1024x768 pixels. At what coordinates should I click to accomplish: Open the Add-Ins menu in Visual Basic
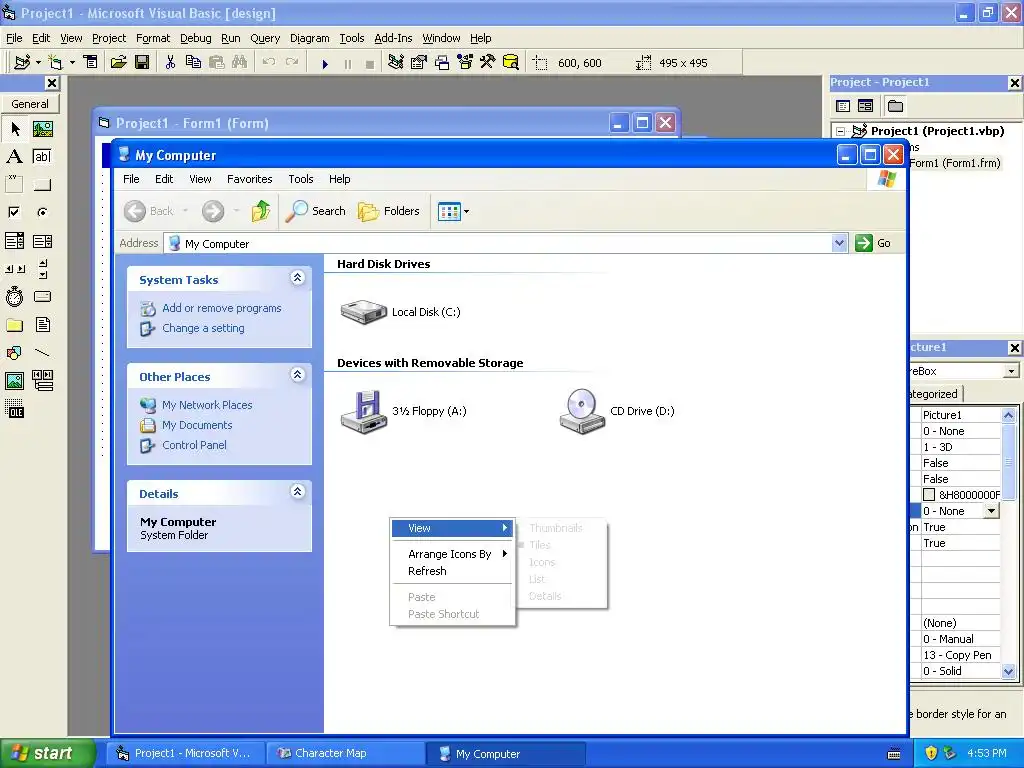tap(393, 39)
